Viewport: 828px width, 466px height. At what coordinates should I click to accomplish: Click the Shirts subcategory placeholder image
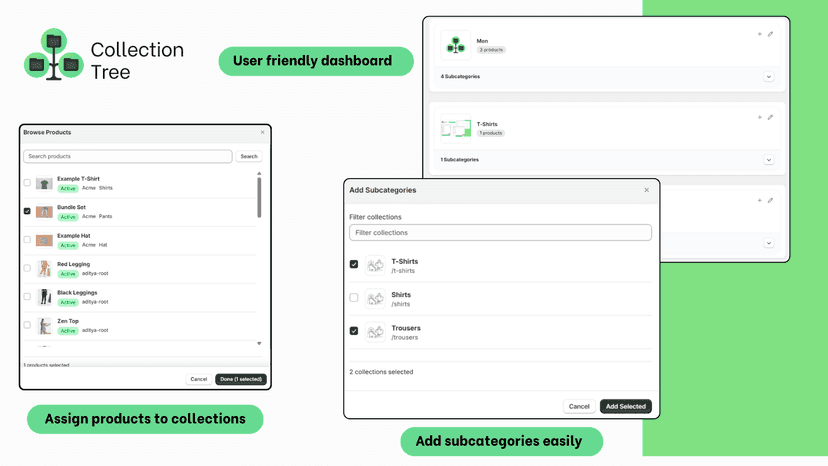click(375, 299)
